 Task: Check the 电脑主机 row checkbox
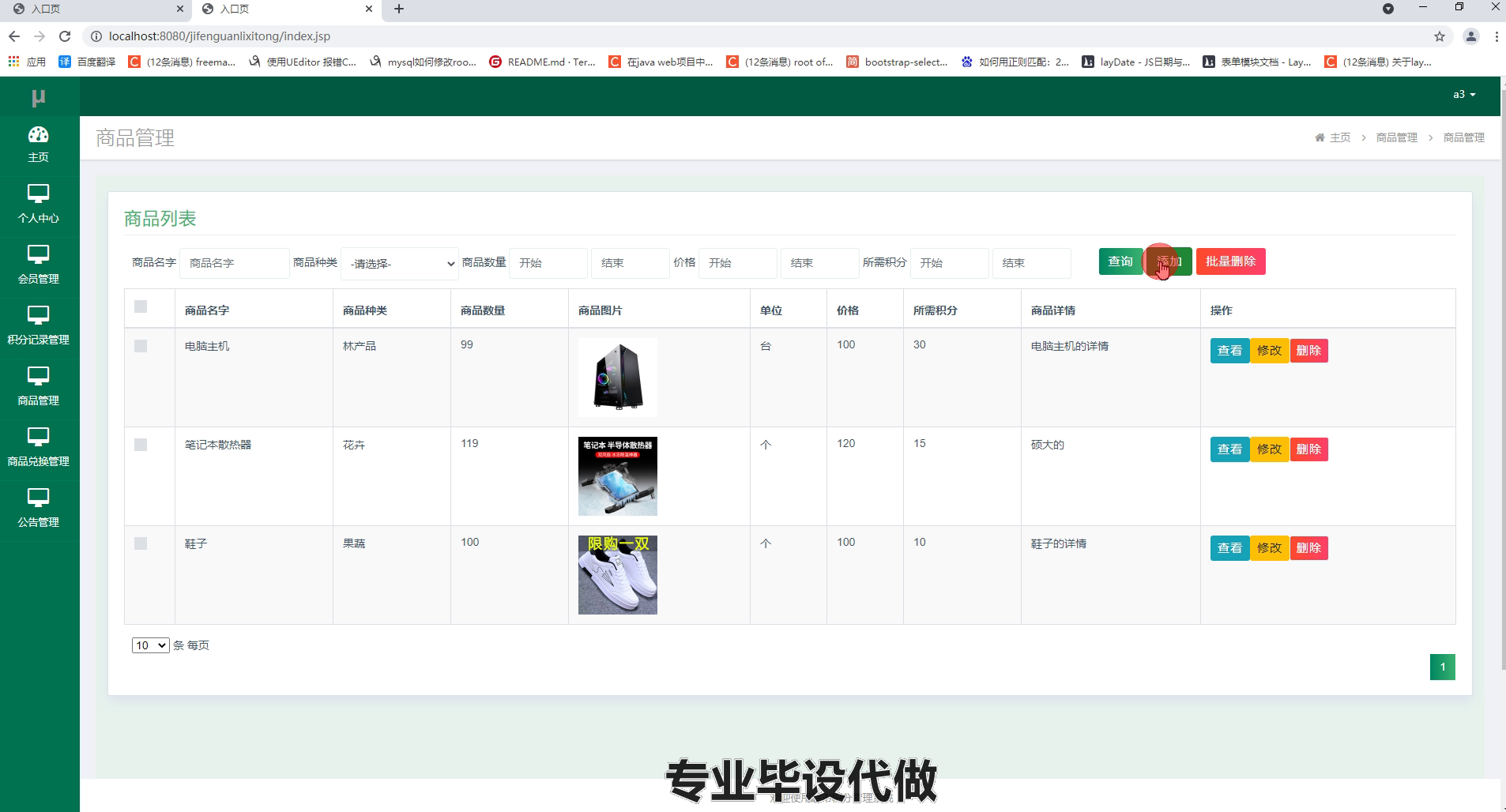(x=141, y=346)
